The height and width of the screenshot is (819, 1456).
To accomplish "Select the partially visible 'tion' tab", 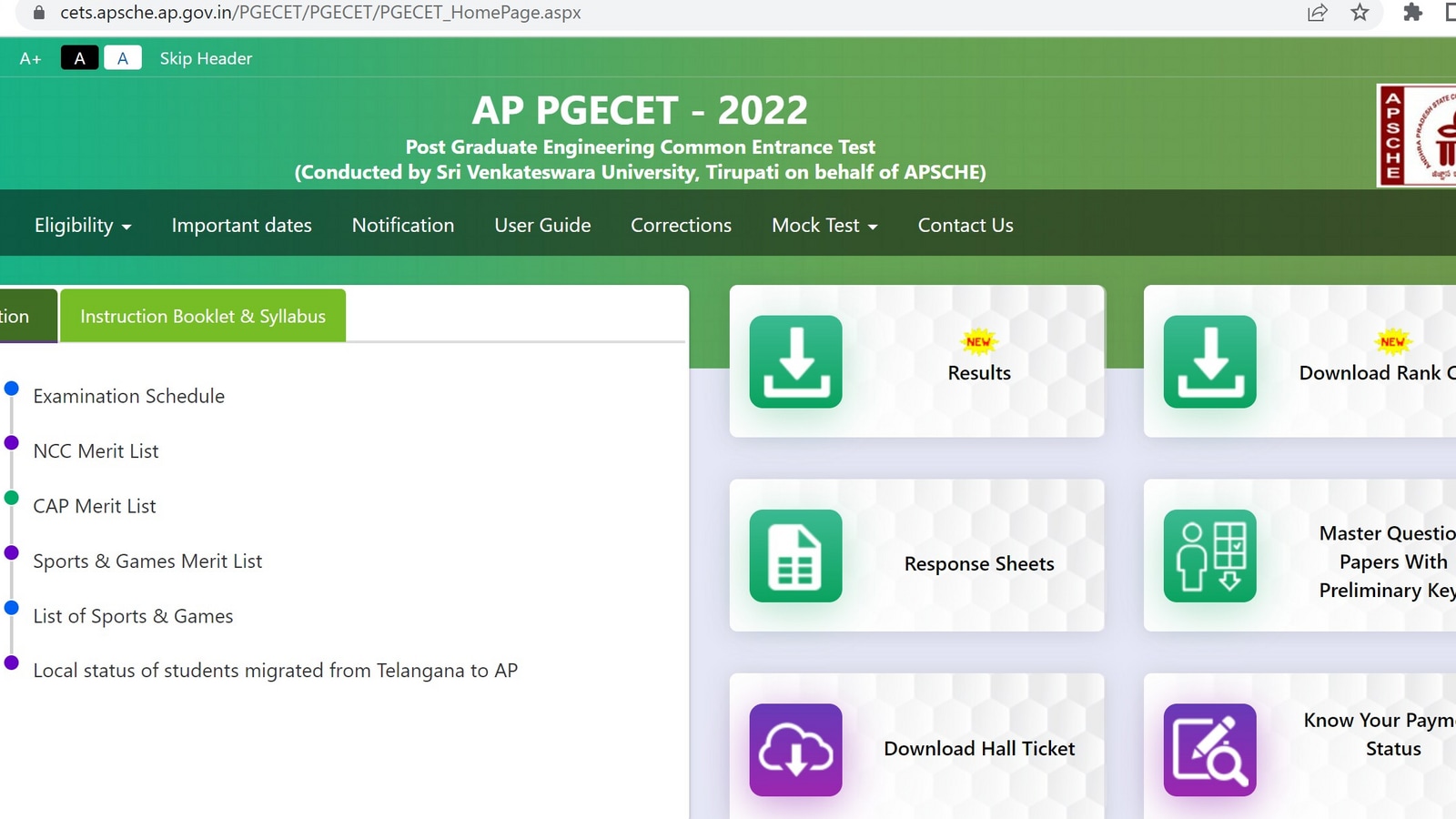I will pyautogui.click(x=28, y=316).
